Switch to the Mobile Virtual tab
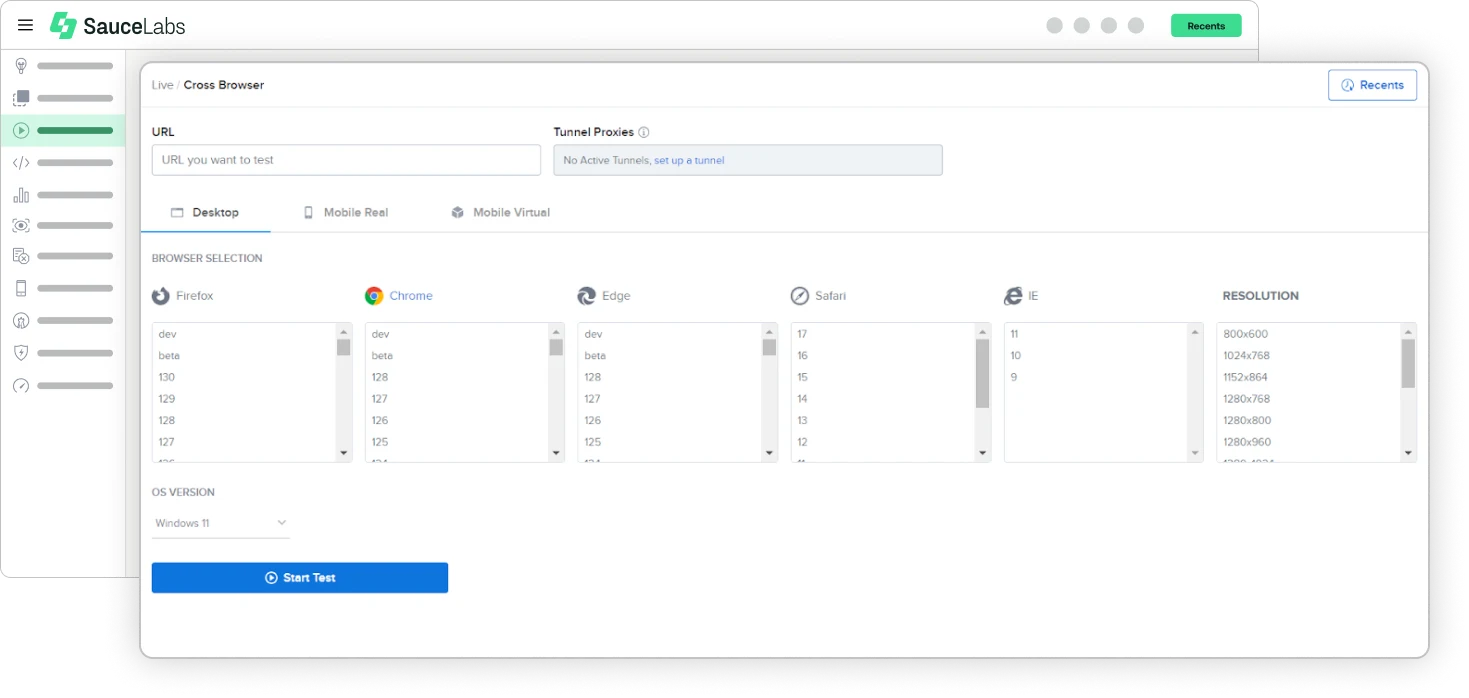Viewport: 1469px width, 698px height. (x=510, y=212)
